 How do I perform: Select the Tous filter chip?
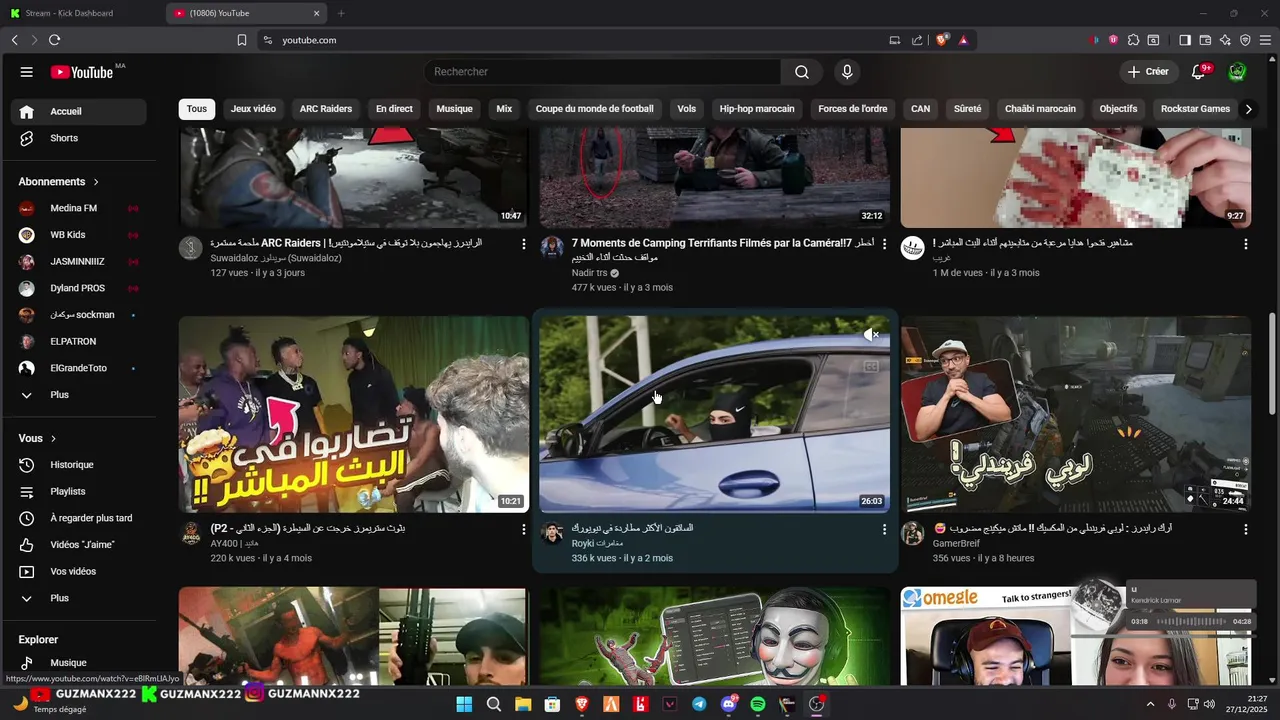click(x=197, y=109)
